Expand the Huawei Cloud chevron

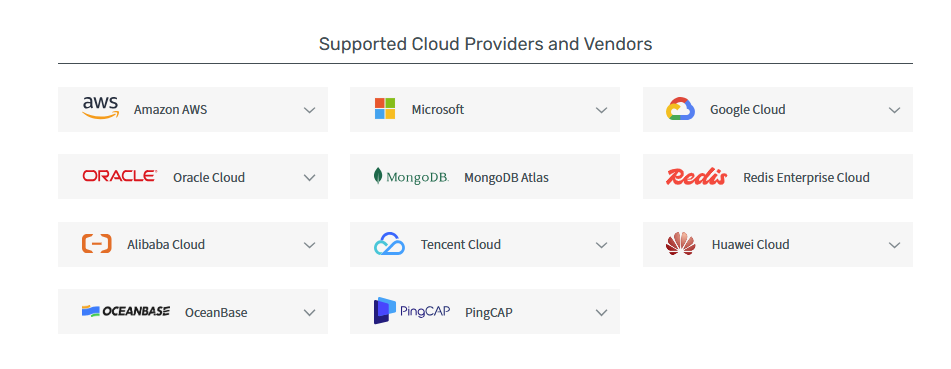pos(895,245)
